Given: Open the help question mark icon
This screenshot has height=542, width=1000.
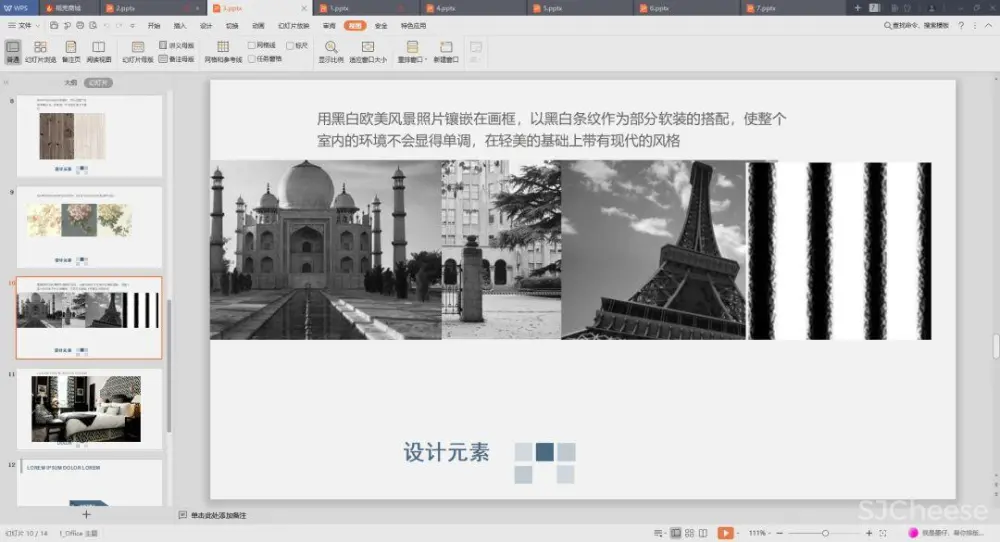Looking at the screenshot, I should pyautogui.click(x=961, y=26).
